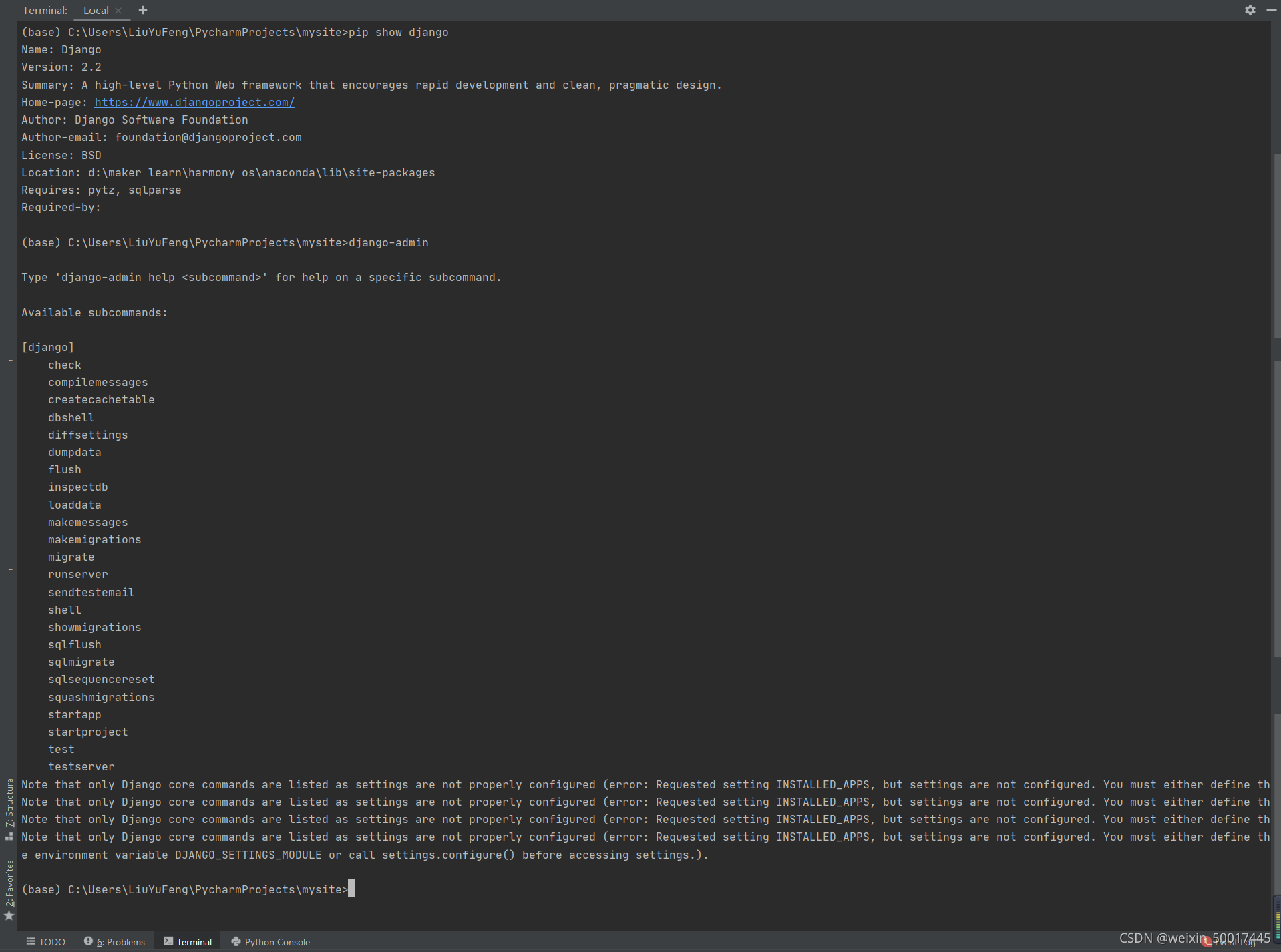This screenshot has width=1281, height=952.
Task: Click the Terminal prompt icon in bottom bar
Action: point(168,941)
